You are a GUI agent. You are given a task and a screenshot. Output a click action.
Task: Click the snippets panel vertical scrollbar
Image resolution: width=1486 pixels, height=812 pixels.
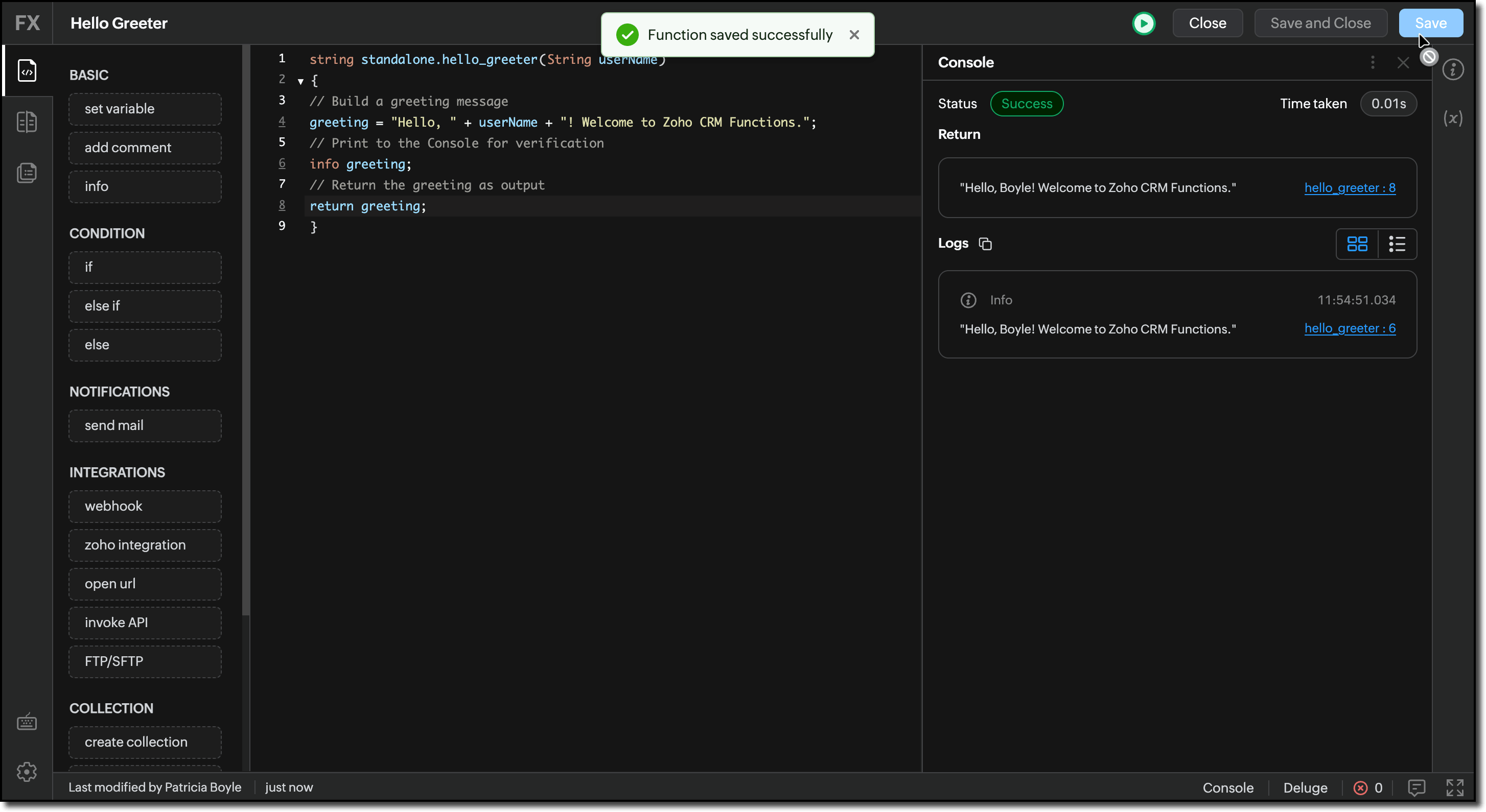pyautogui.click(x=246, y=330)
